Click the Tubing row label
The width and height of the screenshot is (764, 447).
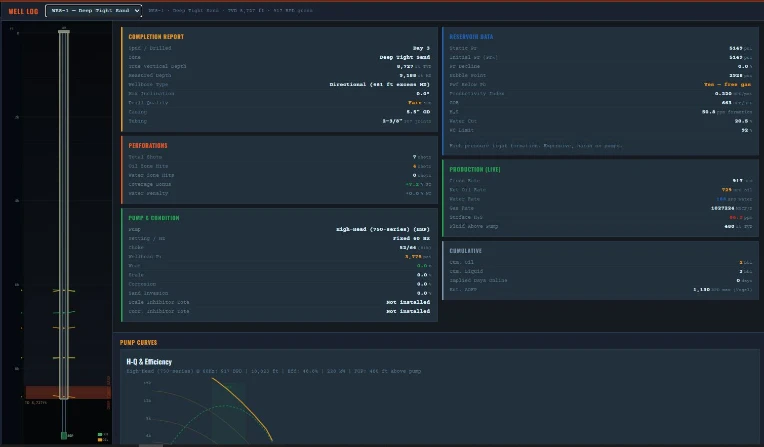(x=137, y=121)
